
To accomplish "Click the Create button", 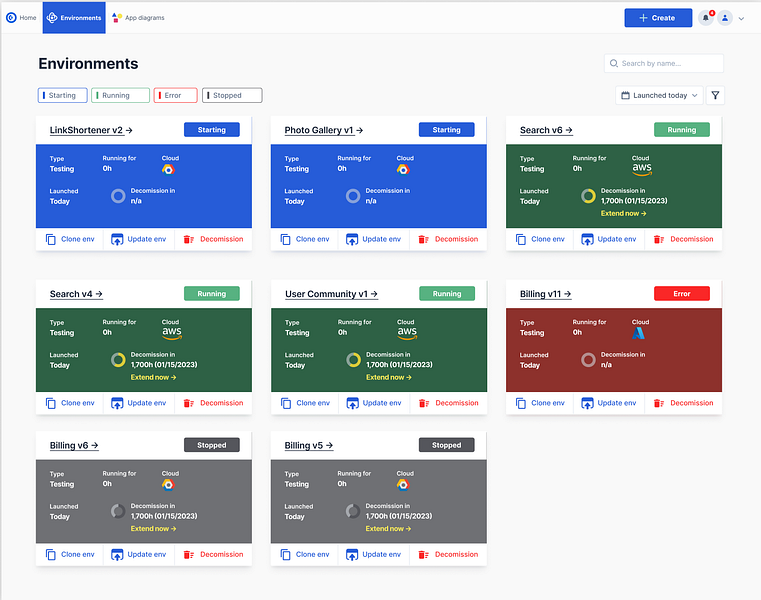I will 658,18.
